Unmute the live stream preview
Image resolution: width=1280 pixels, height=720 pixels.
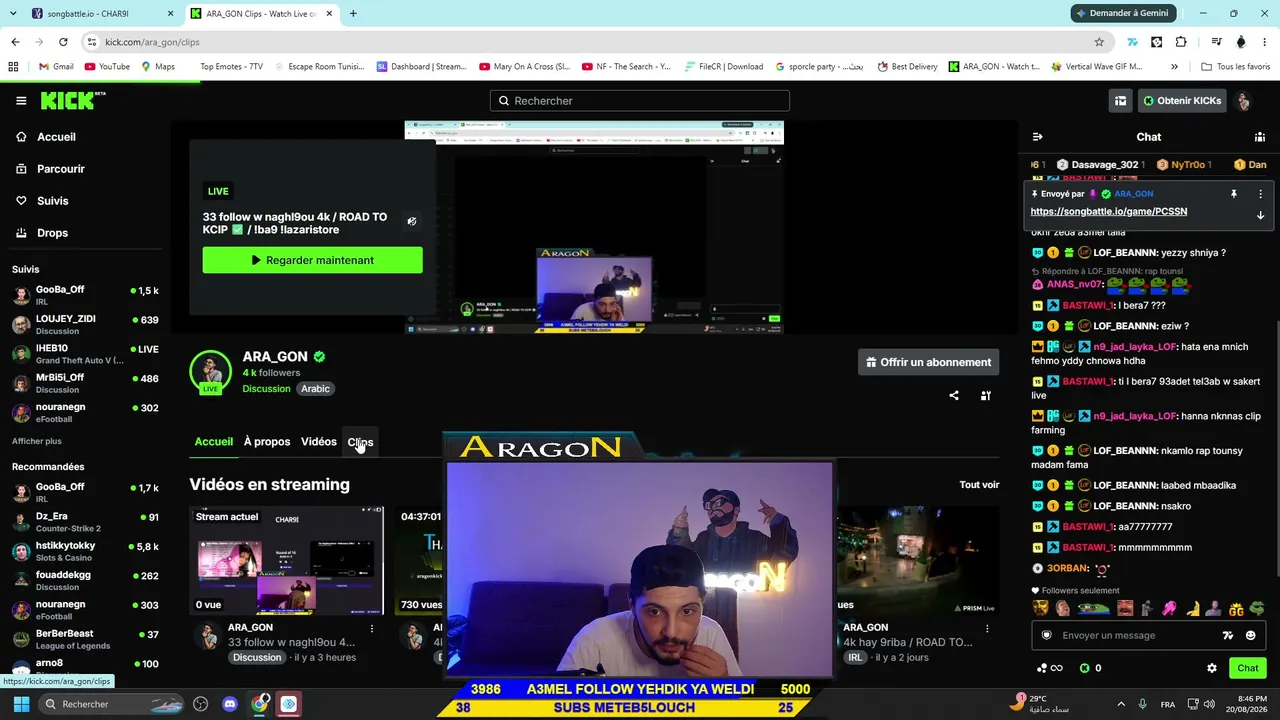[411, 222]
